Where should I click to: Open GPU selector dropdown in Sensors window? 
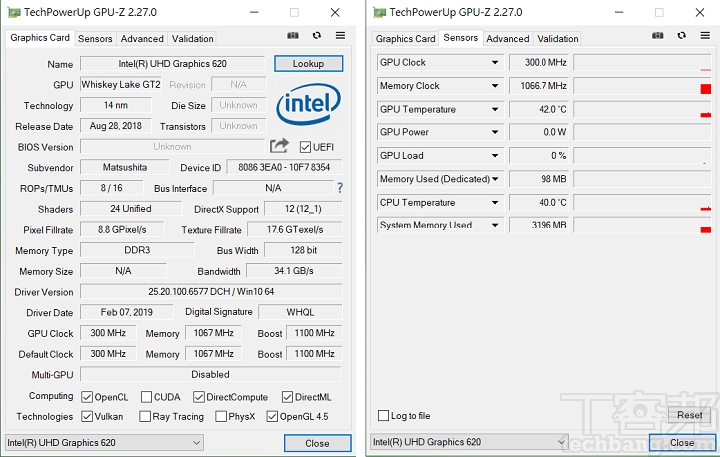point(469,442)
